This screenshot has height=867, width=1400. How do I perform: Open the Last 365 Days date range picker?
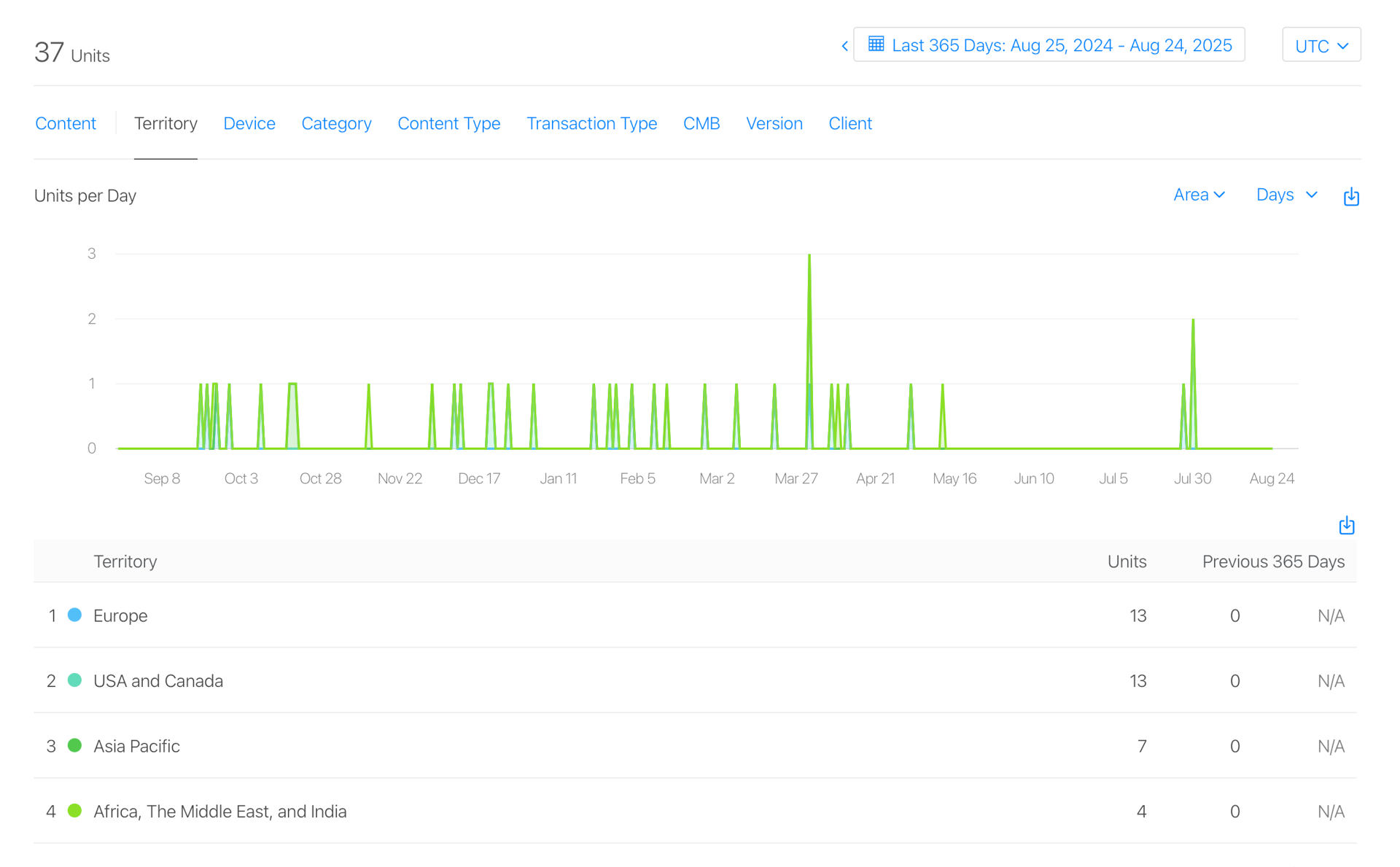click(x=1060, y=46)
